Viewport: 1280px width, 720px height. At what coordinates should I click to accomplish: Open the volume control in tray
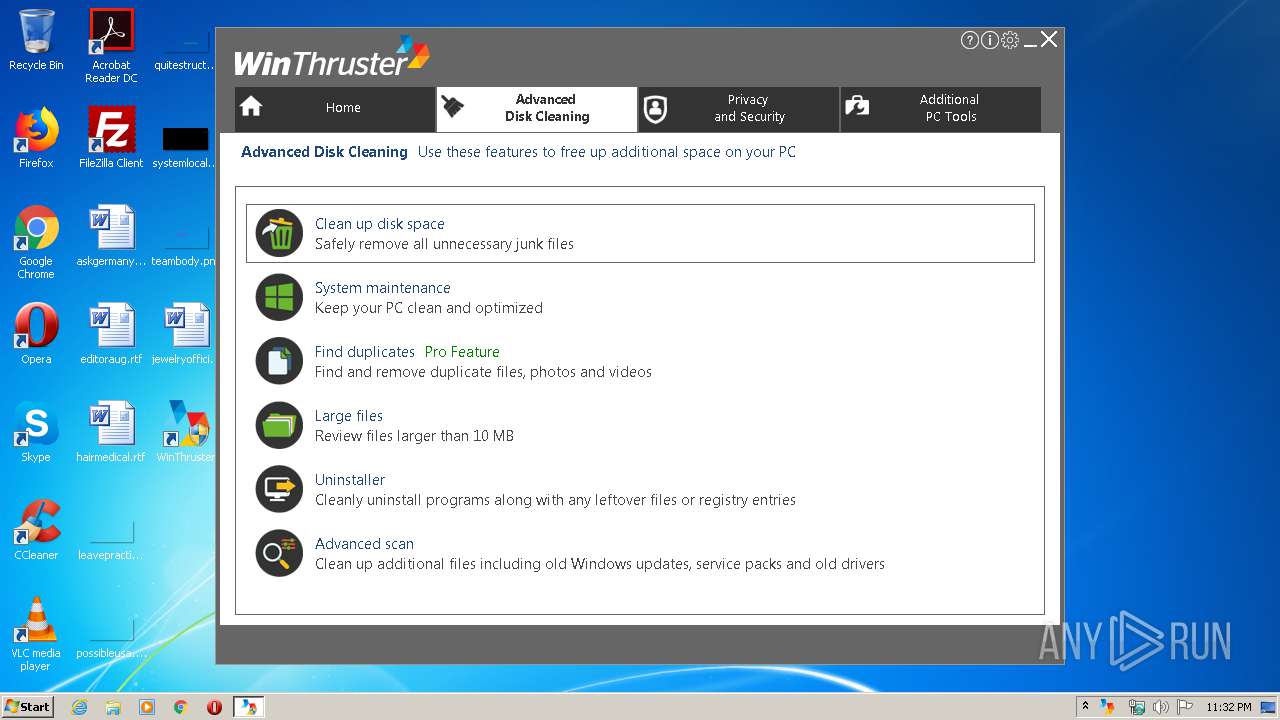click(x=1160, y=707)
